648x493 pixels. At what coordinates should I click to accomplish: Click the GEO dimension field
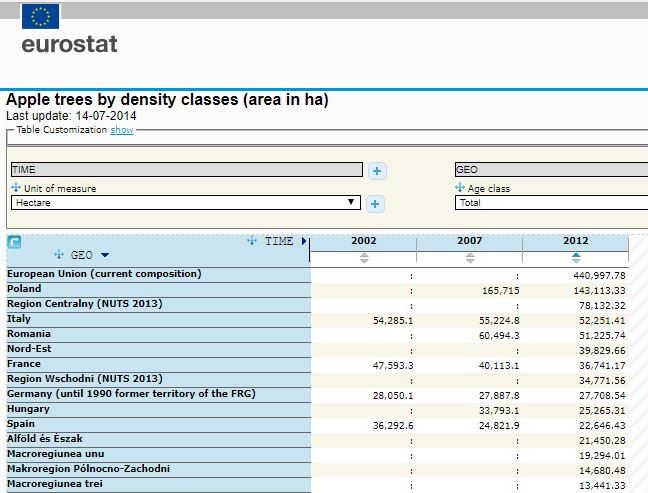click(551, 169)
